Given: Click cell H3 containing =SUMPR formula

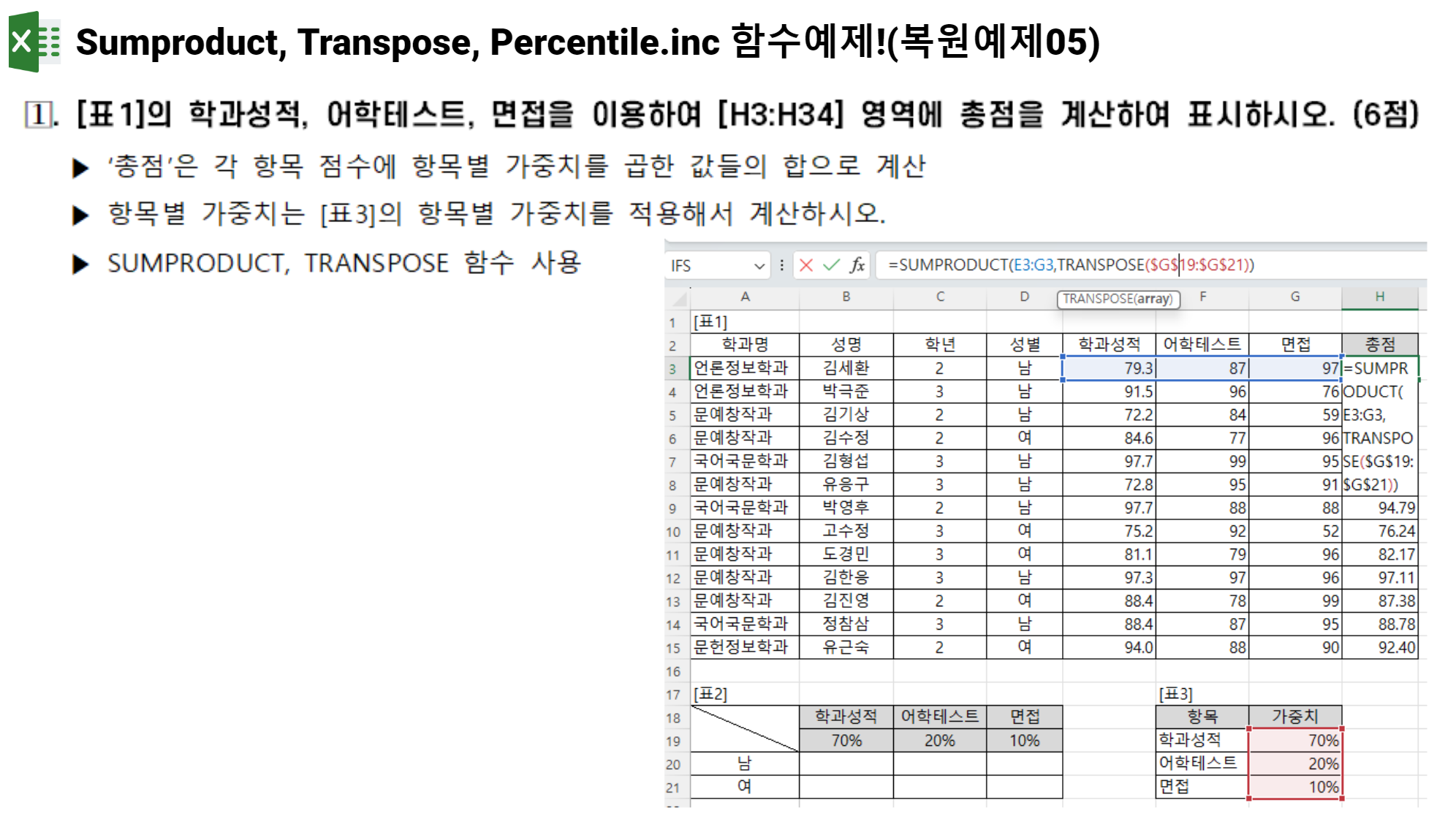Looking at the screenshot, I should point(1379,368).
